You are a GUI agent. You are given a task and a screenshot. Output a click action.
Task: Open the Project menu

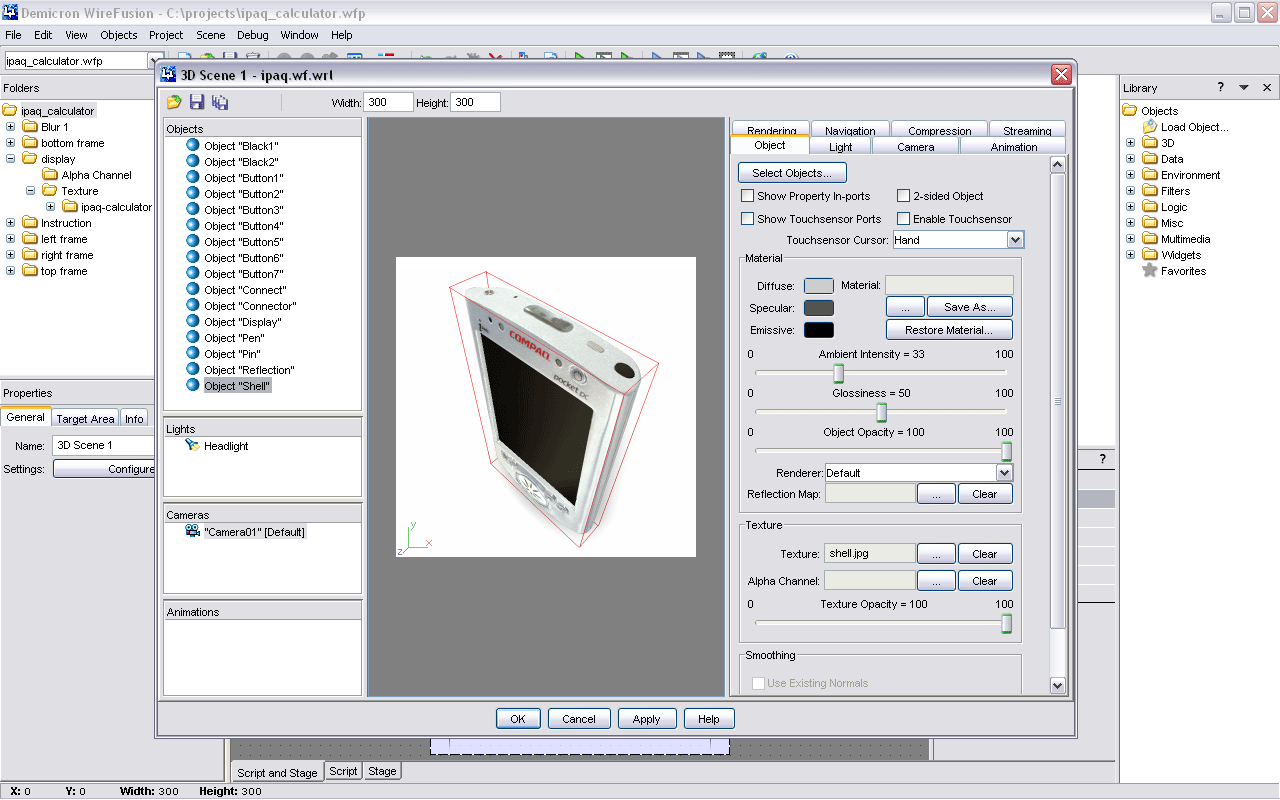click(166, 35)
